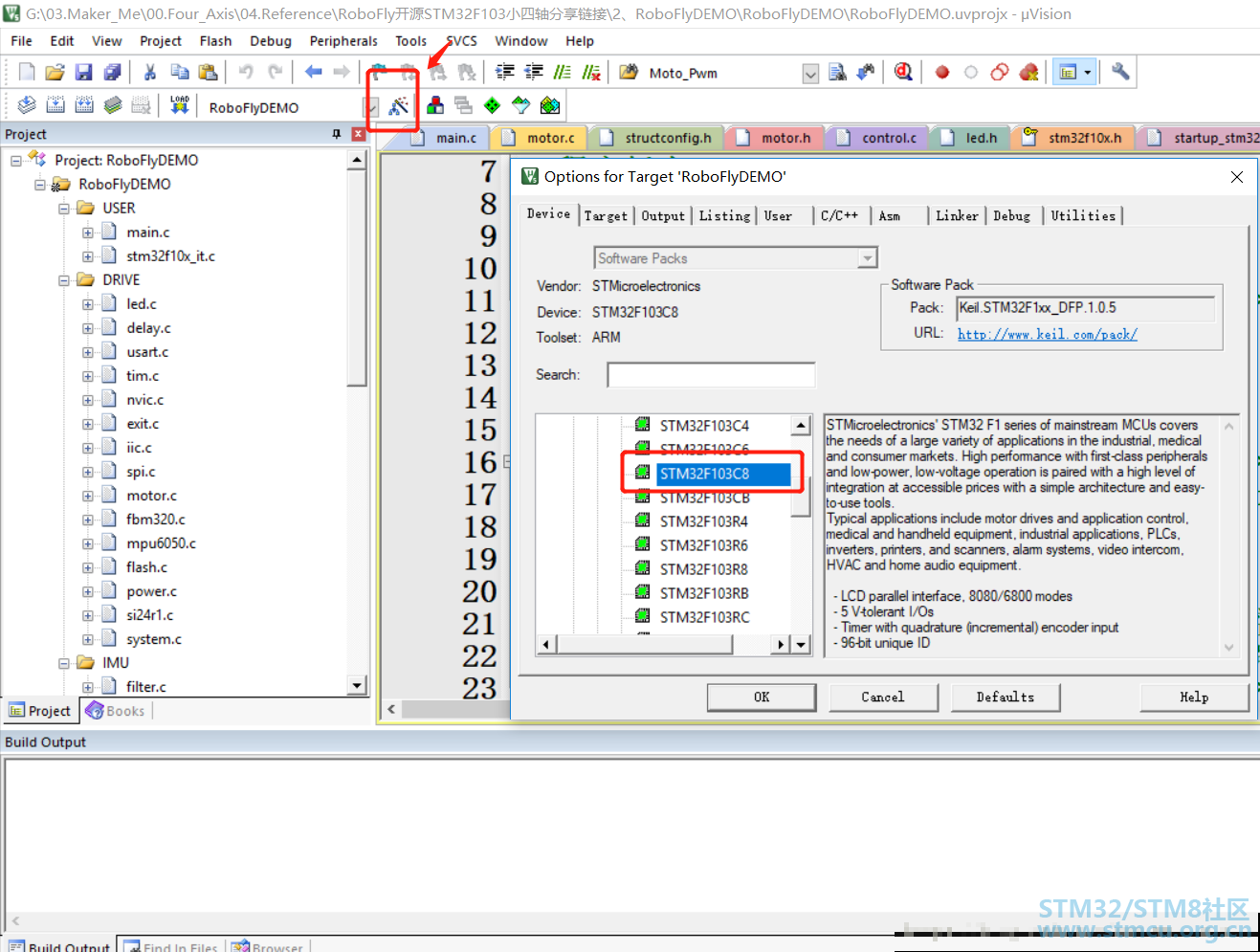This screenshot has width=1260, height=952.
Task: Open Pack Installer icon
Action: pyautogui.click(x=550, y=105)
